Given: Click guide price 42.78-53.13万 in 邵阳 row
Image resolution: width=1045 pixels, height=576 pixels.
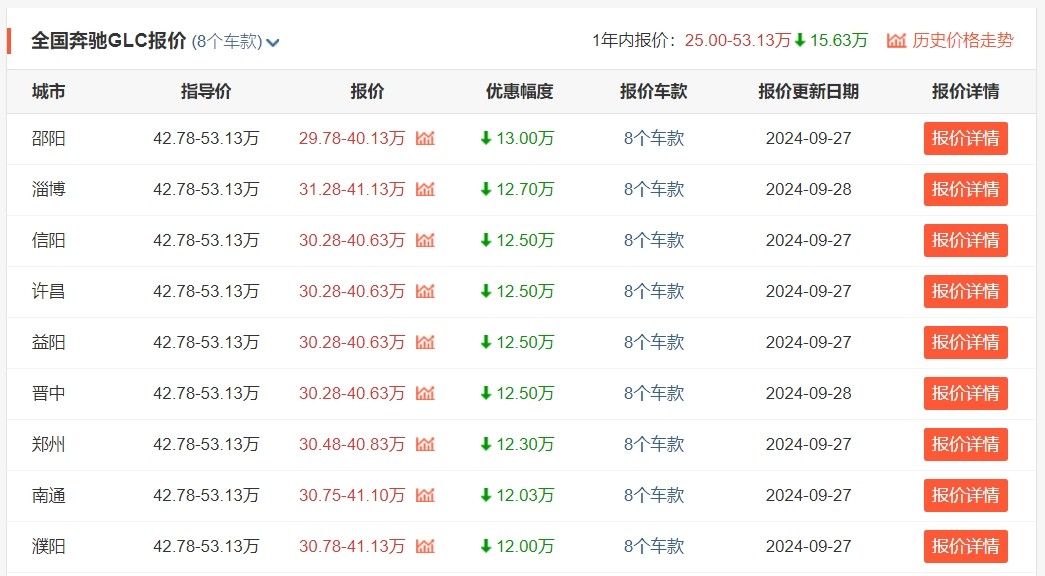Looking at the screenshot, I should tap(206, 138).
